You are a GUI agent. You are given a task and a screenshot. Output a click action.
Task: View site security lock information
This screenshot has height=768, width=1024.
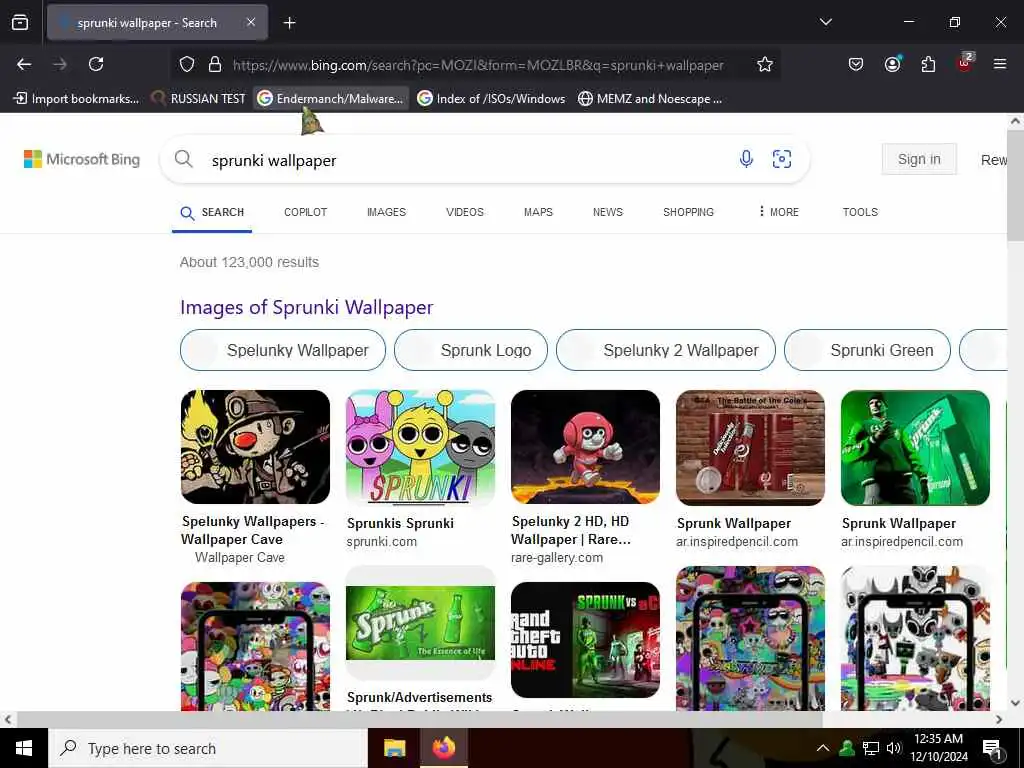214,65
